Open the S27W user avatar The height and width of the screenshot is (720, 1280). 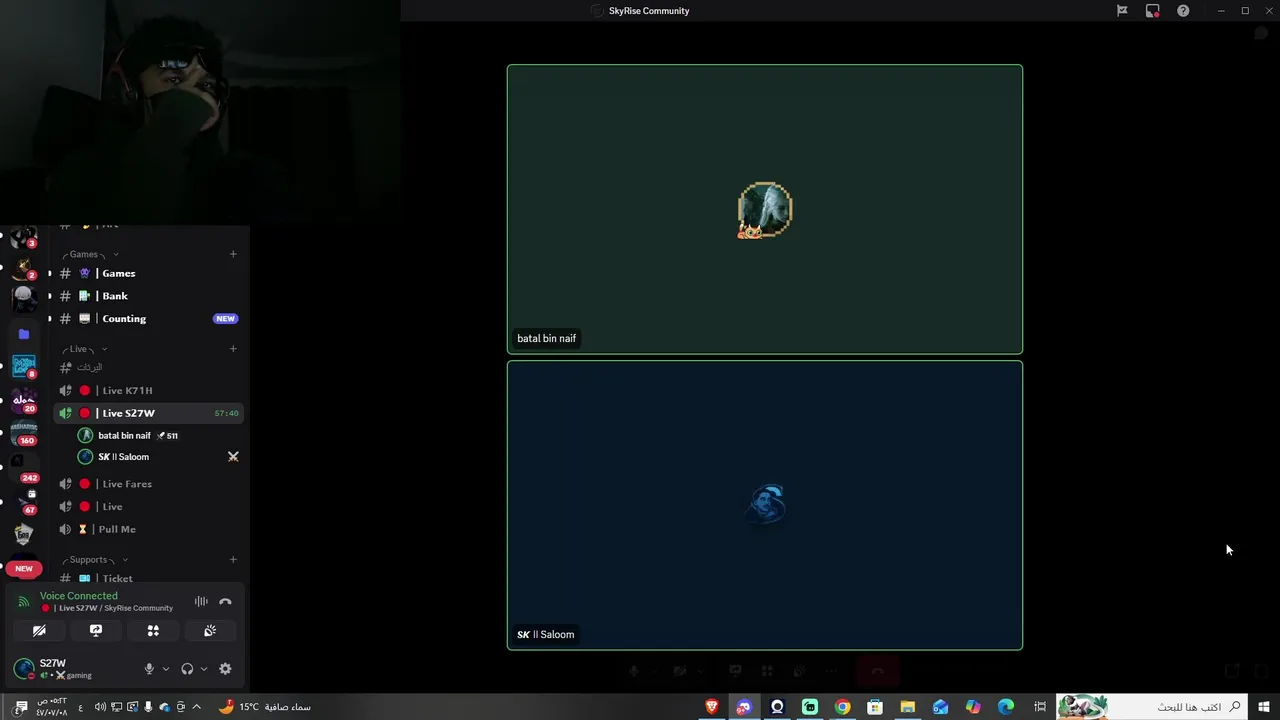[x=24, y=669]
